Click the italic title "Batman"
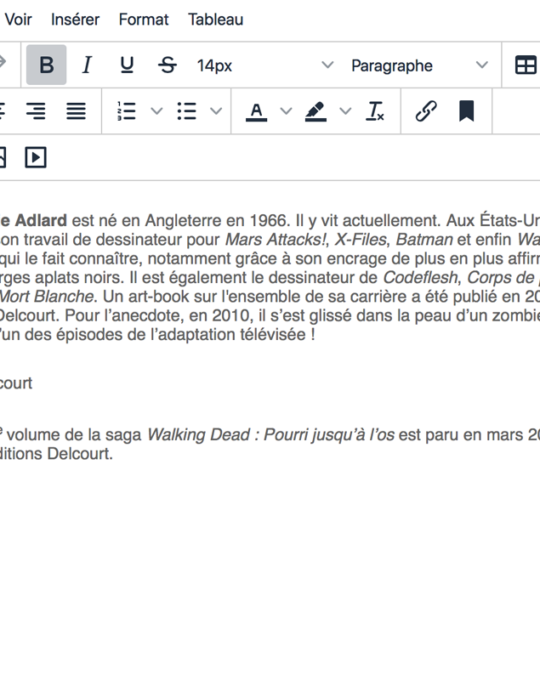540x680 pixels. coord(424,239)
